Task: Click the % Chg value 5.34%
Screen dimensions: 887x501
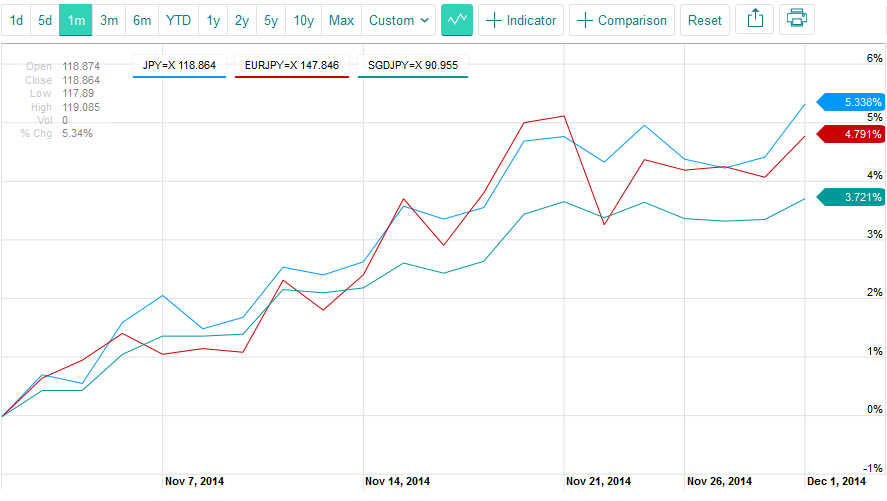Action: coord(77,133)
